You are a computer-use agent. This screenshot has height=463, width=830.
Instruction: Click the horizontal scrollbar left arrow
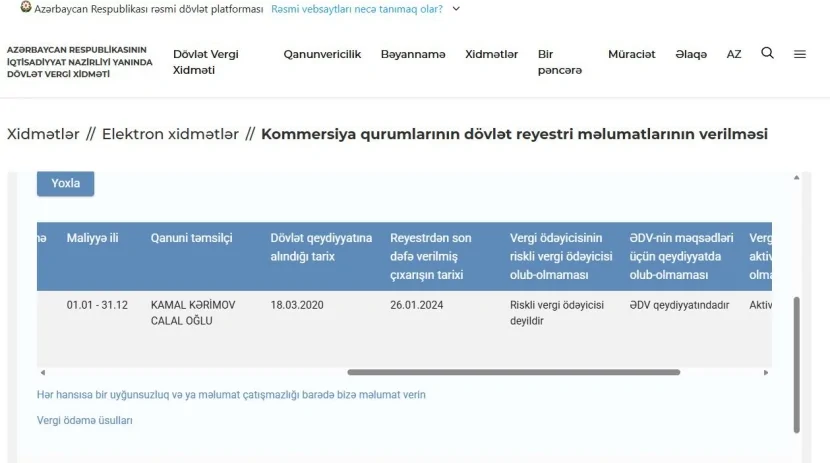pyautogui.click(x=42, y=372)
